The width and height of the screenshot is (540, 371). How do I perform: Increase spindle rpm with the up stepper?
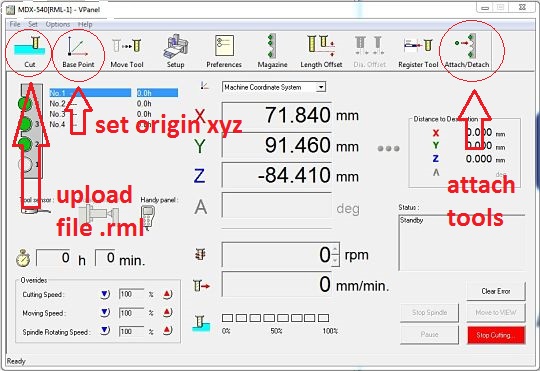[x=335, y=248]
